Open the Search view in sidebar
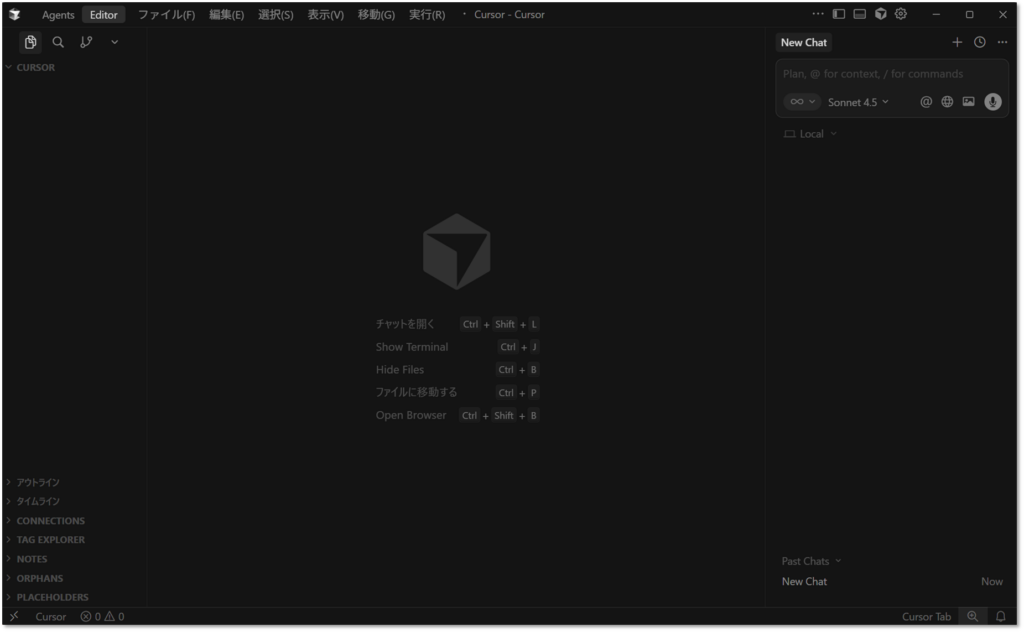 click(x=58, y=42)
